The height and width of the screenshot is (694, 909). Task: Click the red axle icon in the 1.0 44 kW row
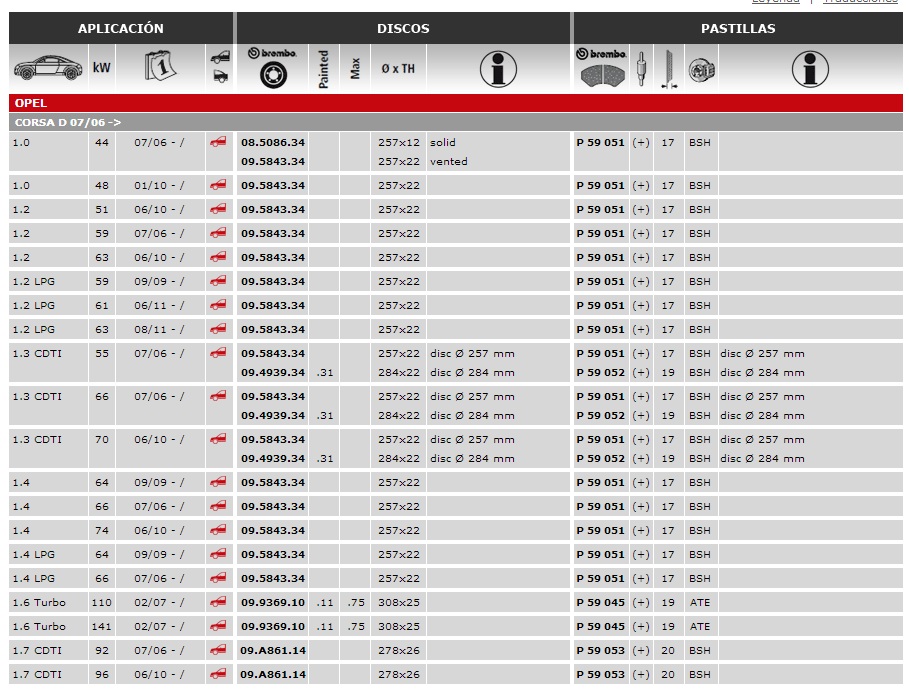click(218, 143)
